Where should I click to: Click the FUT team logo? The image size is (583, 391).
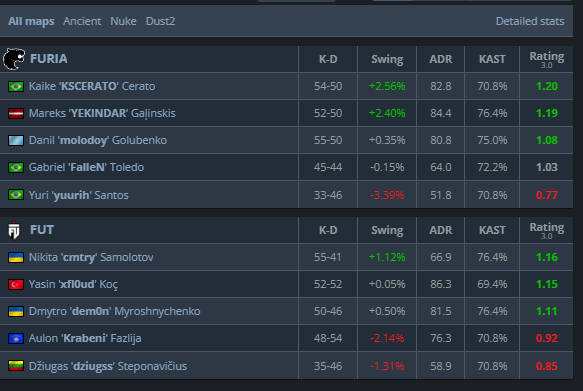[14, 230]
